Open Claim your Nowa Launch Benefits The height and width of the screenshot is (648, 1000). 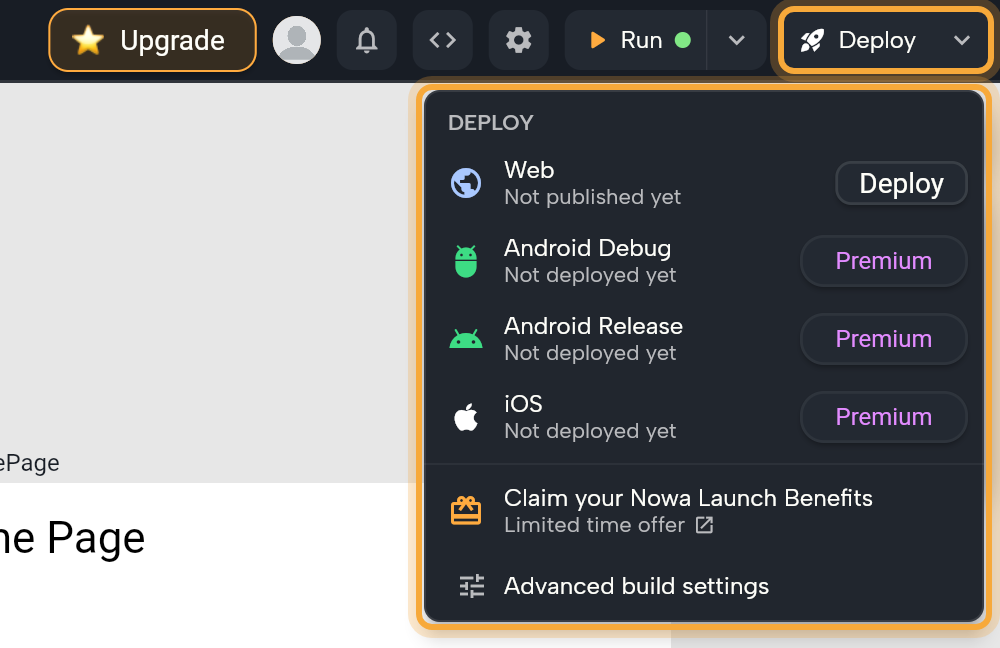click(x=704, y=511)
